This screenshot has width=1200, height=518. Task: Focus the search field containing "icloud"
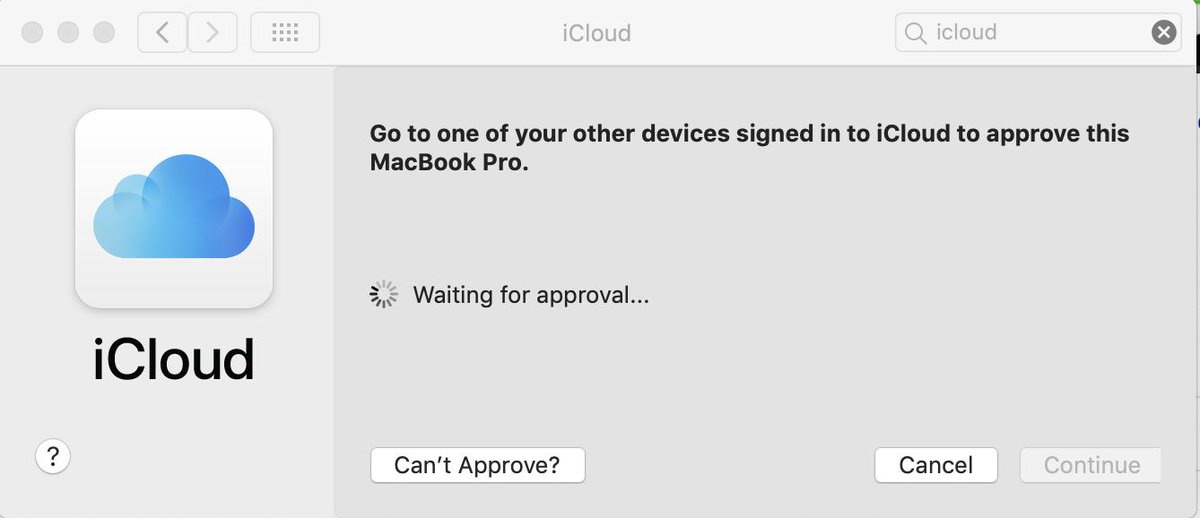1039,33
